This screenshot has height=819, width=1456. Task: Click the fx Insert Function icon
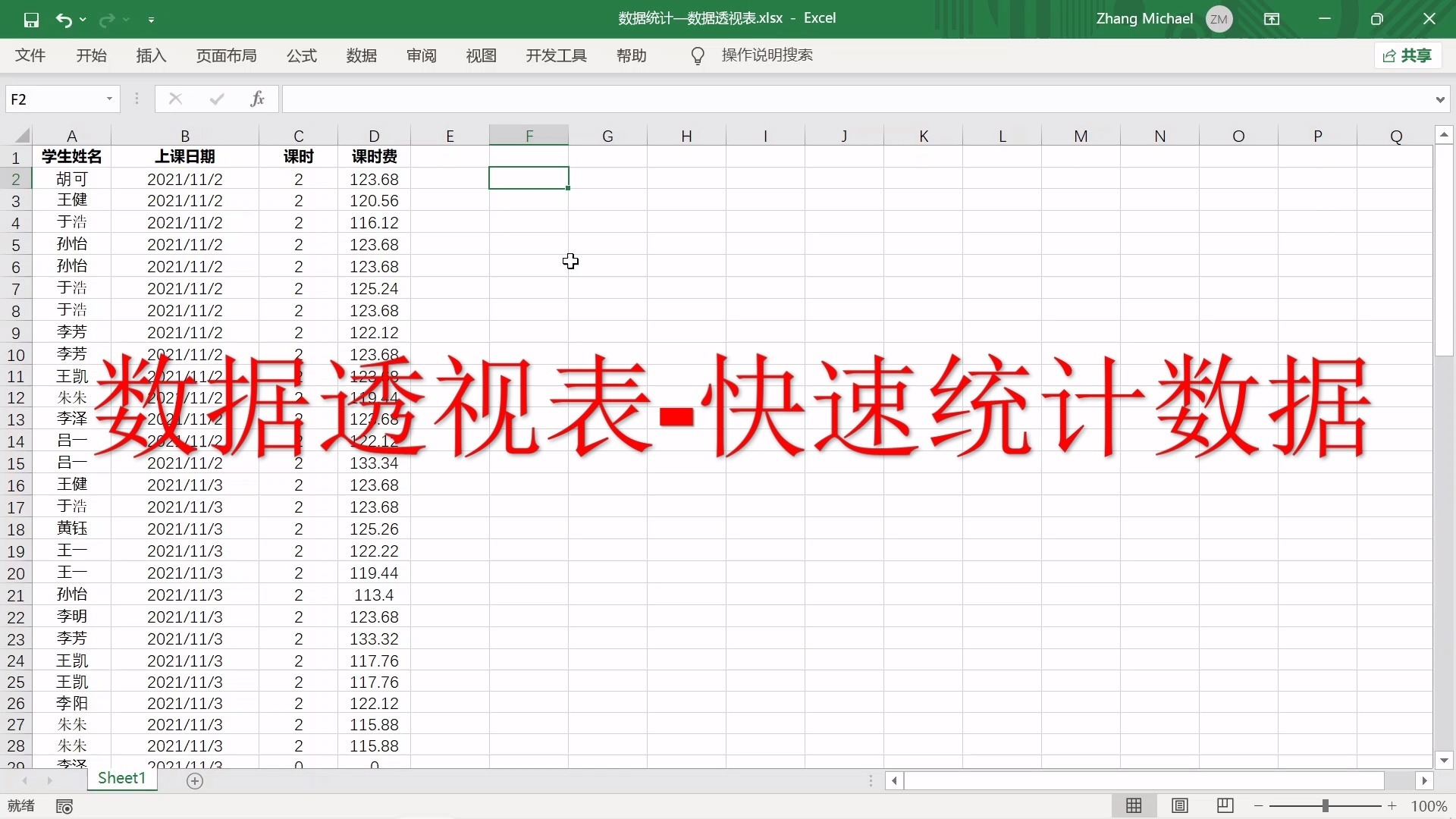tap(258, 98)
